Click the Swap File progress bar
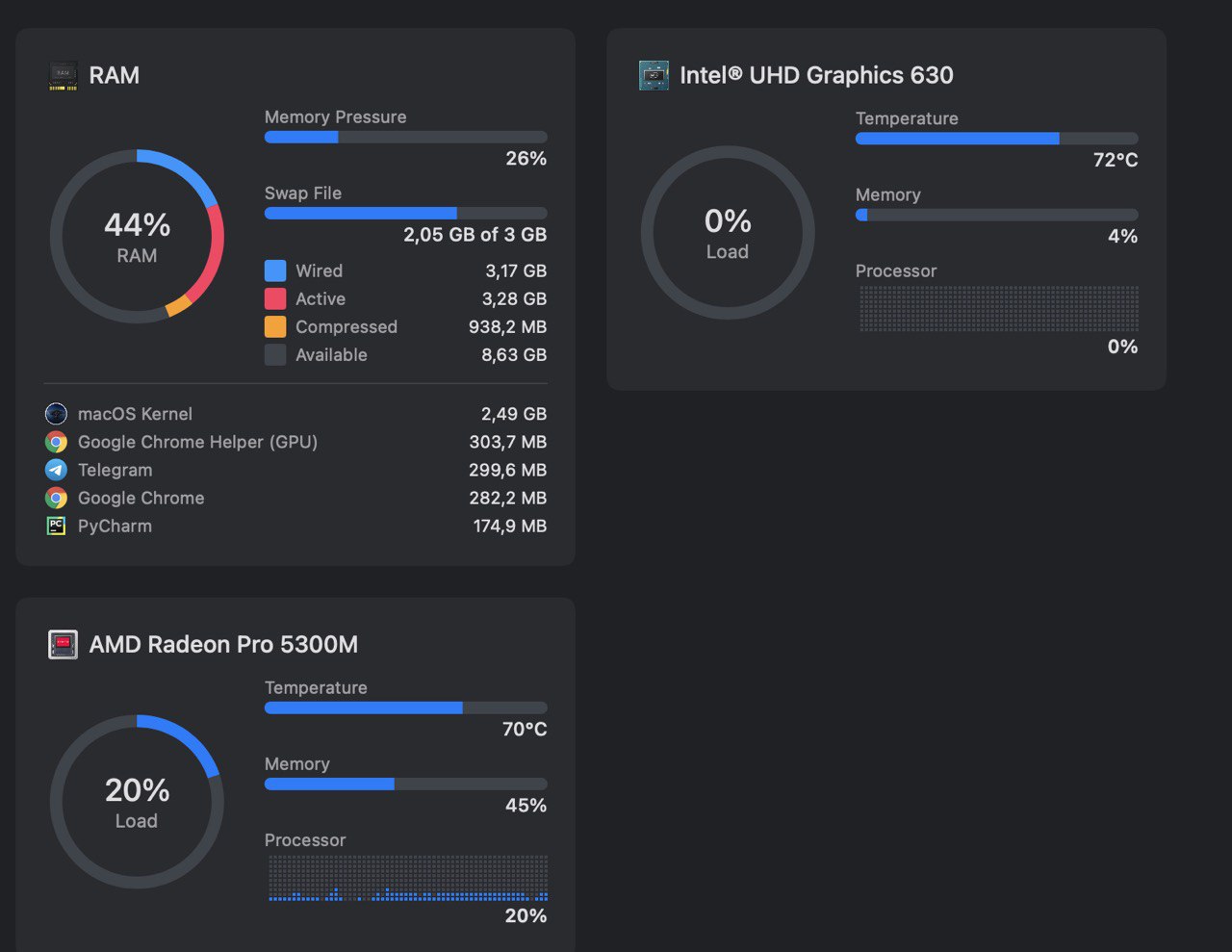Screen dimensions: 1232x952 [405, 214]
